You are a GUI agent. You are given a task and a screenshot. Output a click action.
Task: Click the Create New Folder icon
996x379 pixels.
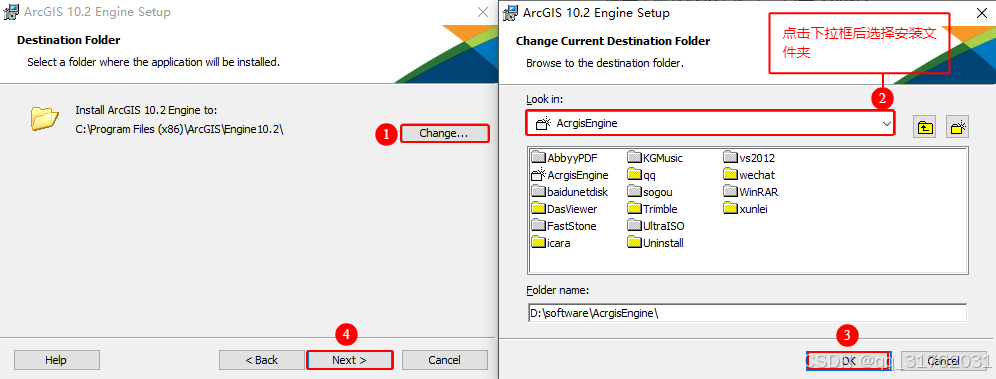coord(957,127)
